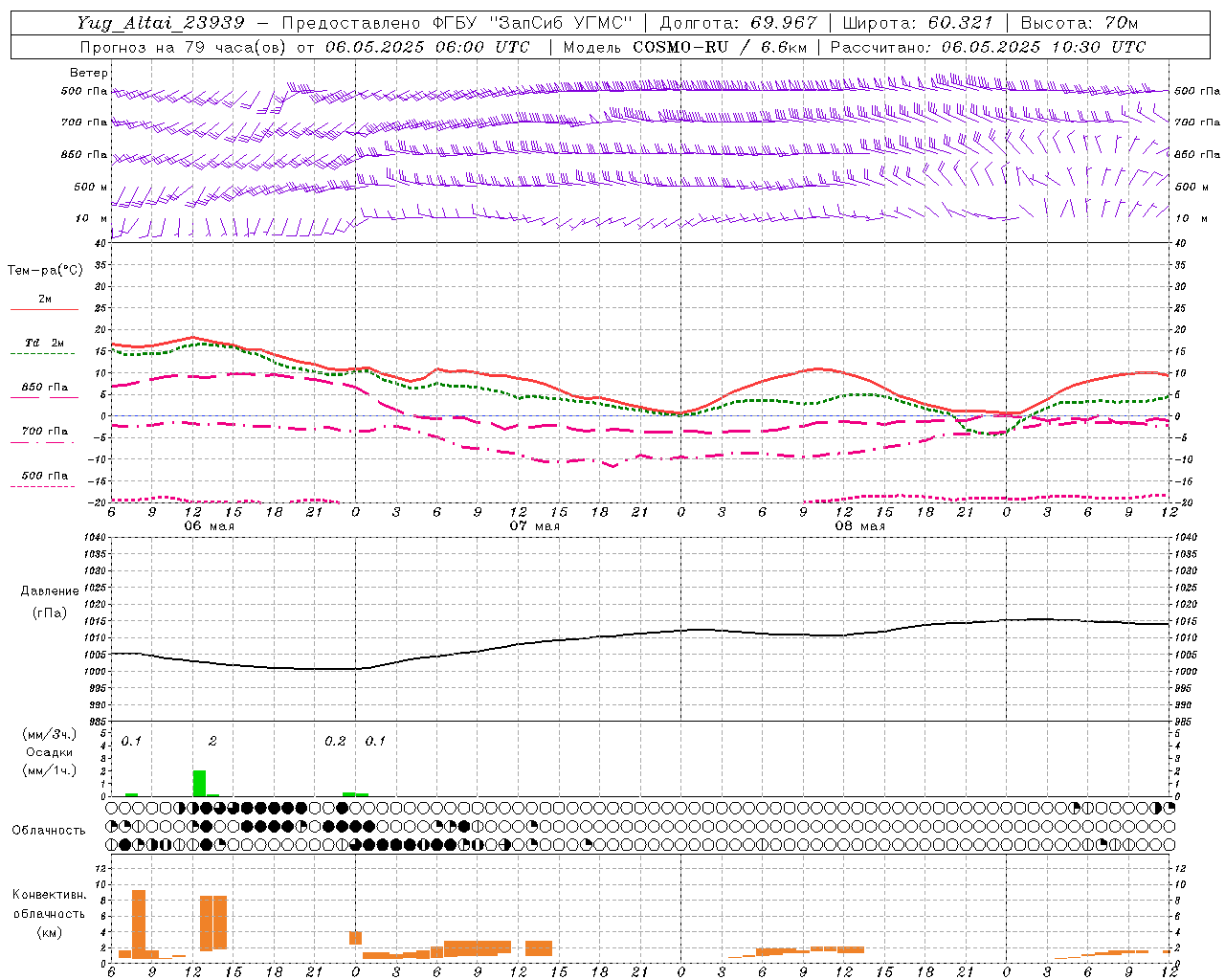Click the (мм/1ч.) precipitation unit label
This screenshot has width=1225, height=980.
pos(49,770)
